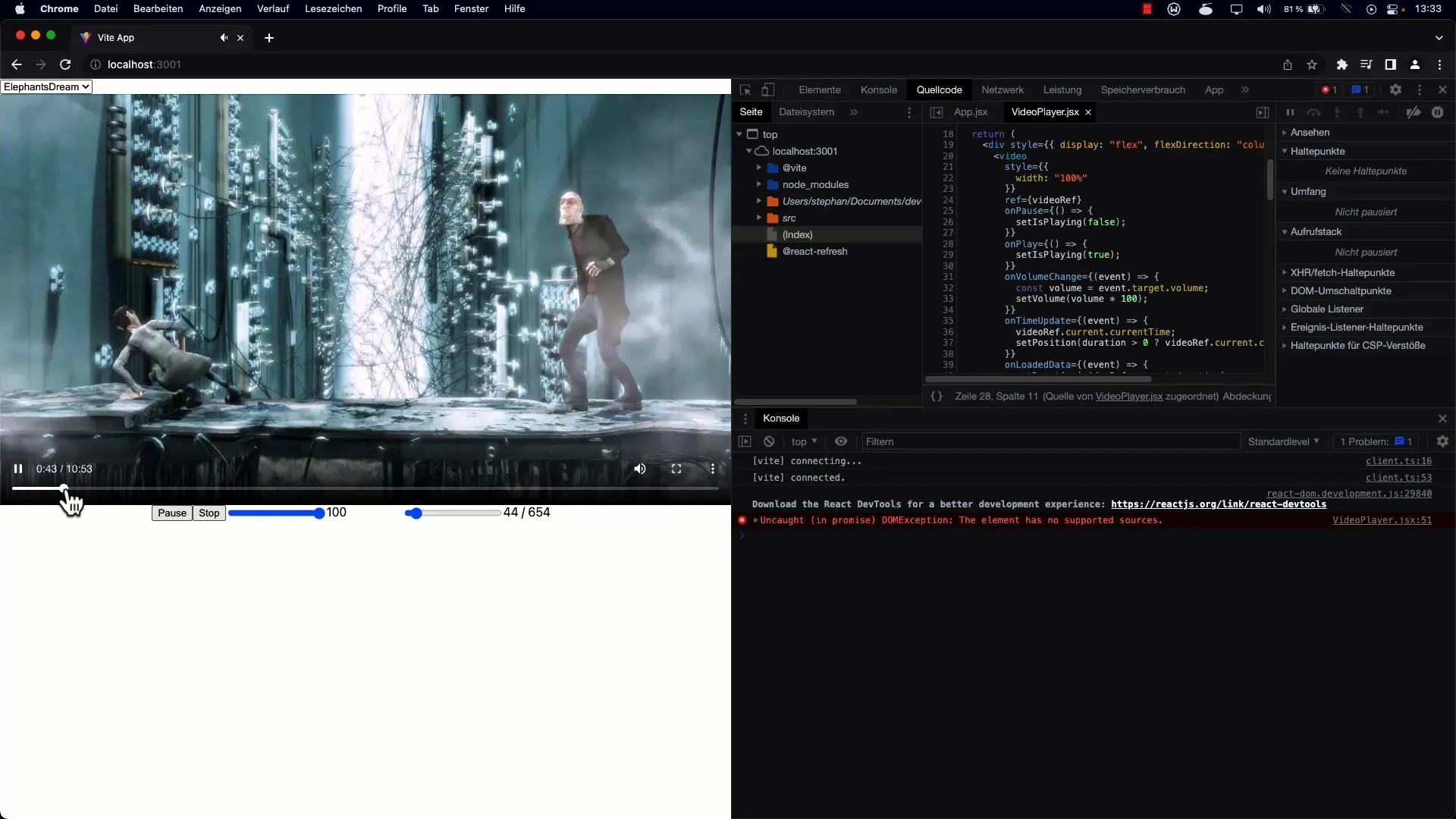Viewport: 1456px width, 819px height.
Task: Select the ElephantsDream dropdown
Action: (x=46, y=86)
